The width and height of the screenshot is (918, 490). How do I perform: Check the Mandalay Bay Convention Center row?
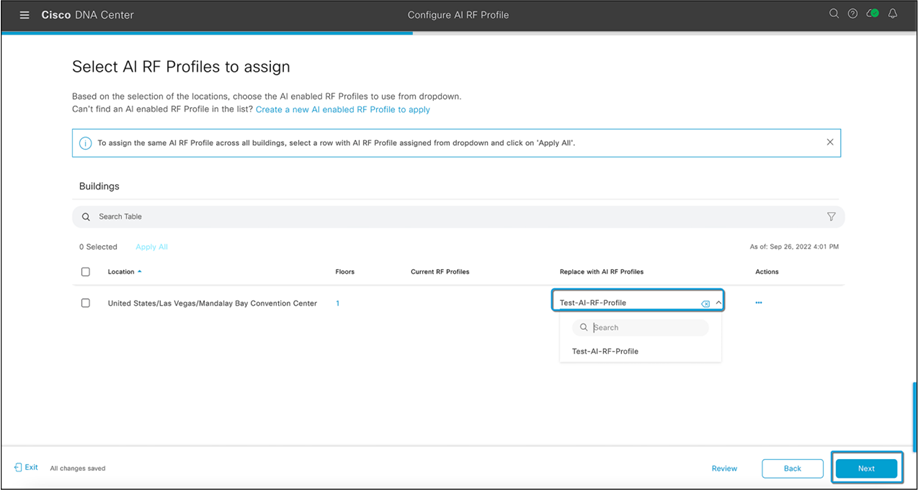pos(85,303)
